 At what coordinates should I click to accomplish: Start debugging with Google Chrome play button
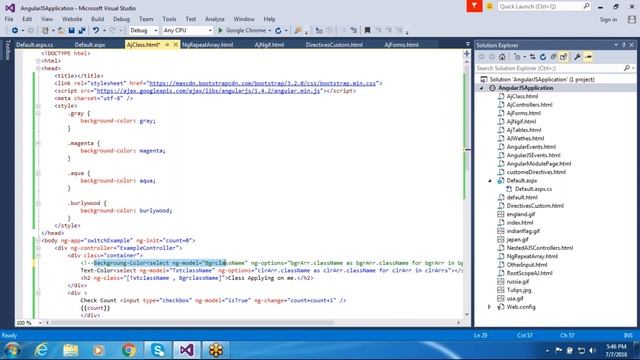220,31
